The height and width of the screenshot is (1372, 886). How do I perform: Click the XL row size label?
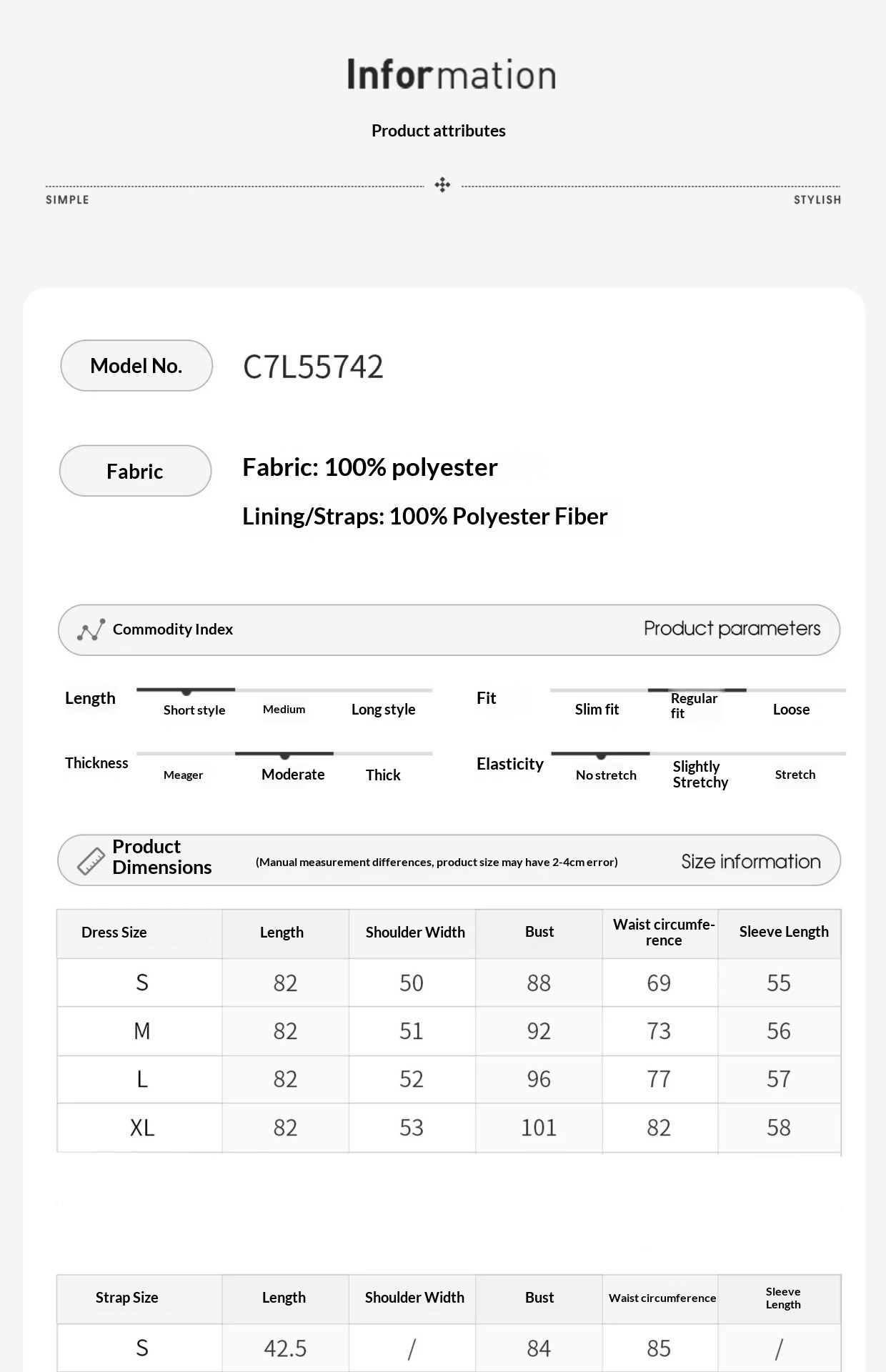point(141,1128)
